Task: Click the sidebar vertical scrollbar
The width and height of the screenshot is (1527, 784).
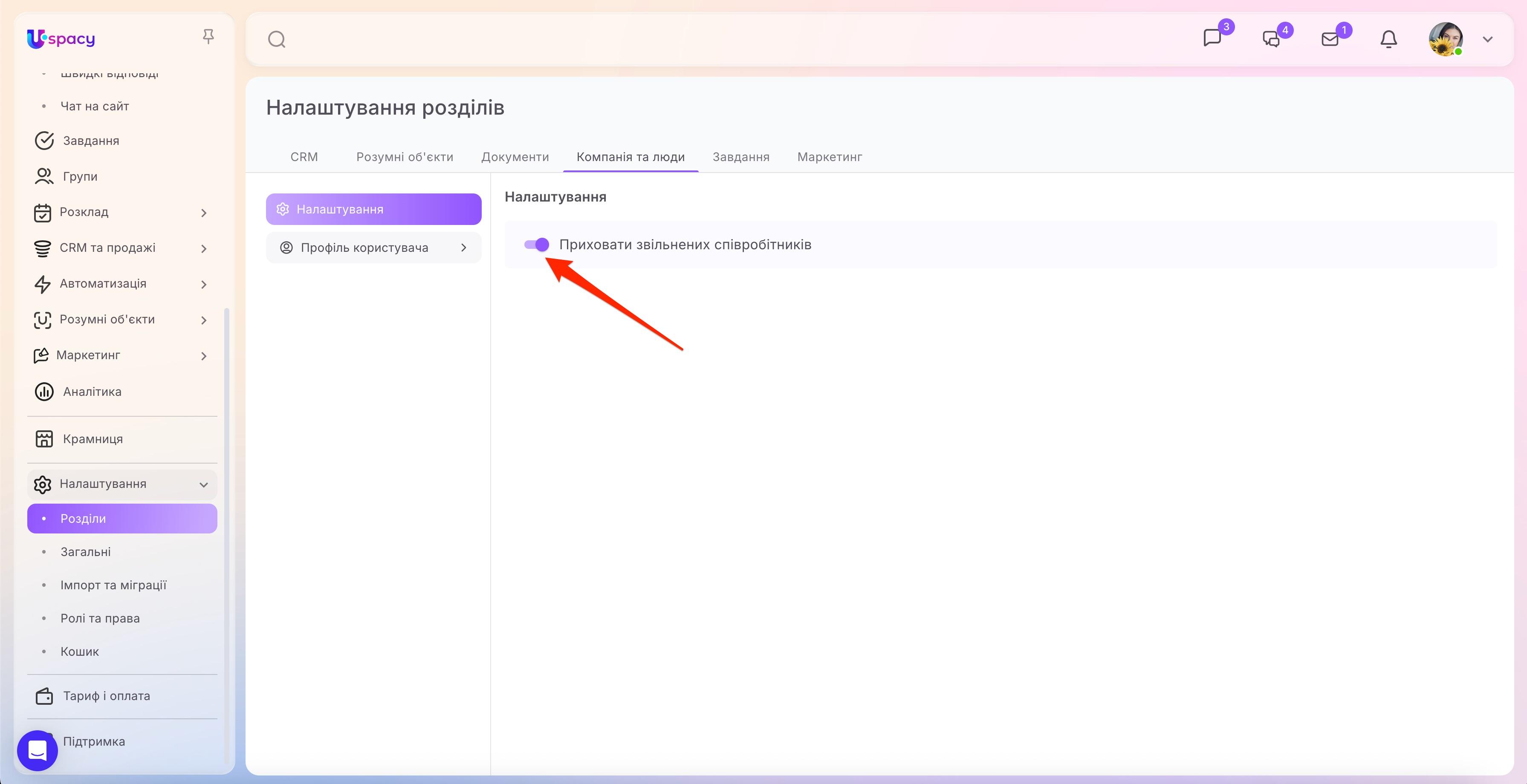Action: click(226, 533)
